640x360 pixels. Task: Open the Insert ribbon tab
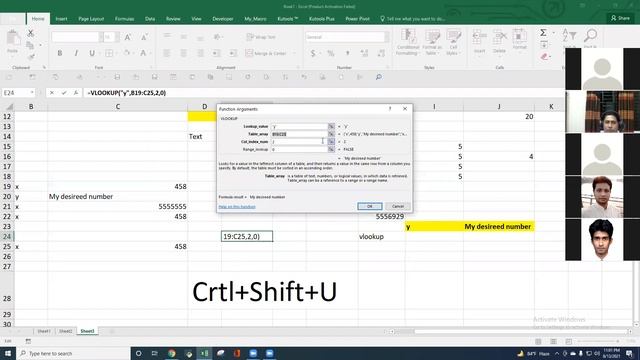62,19
